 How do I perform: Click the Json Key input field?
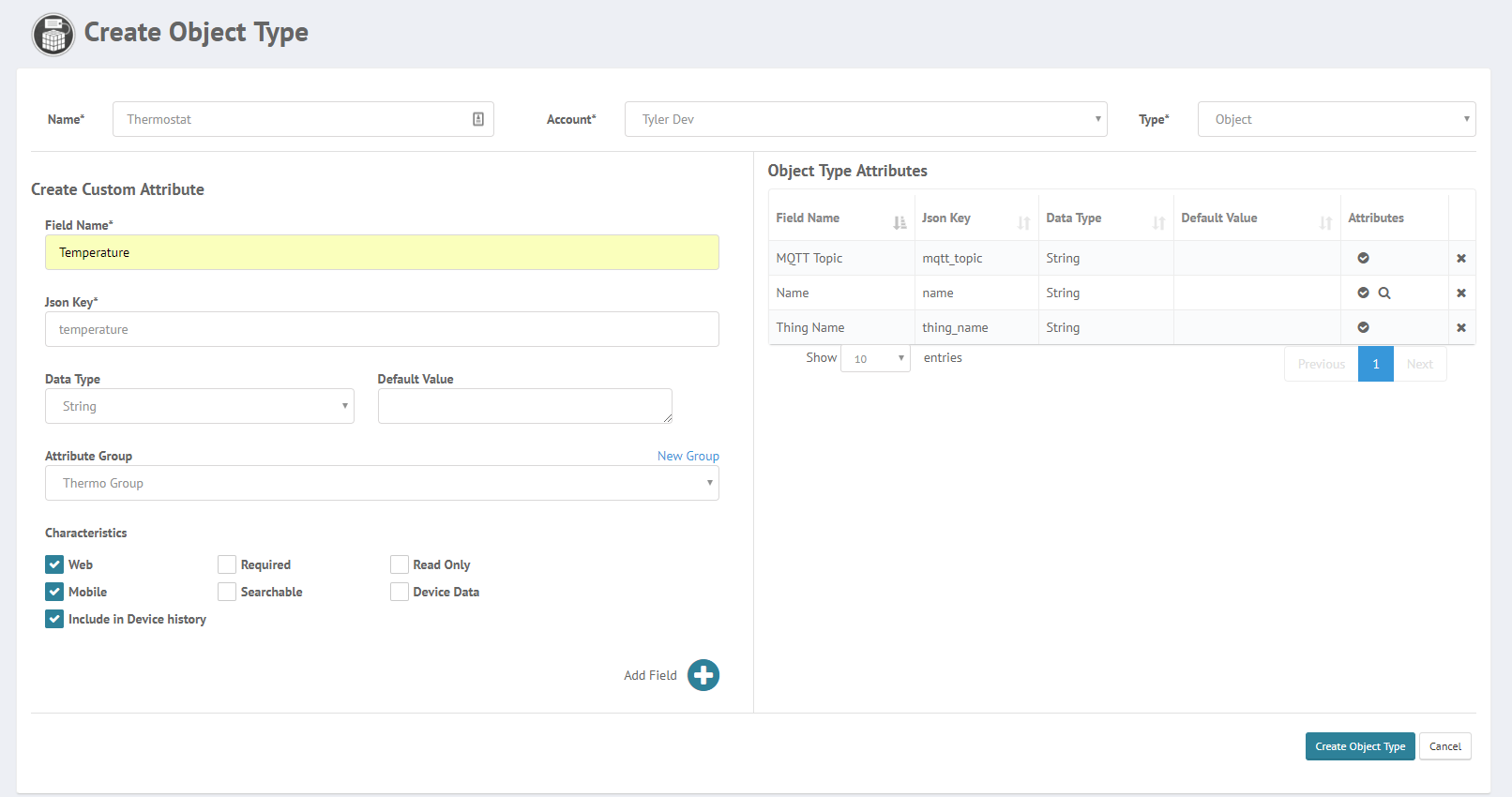(x=382, y=329)
